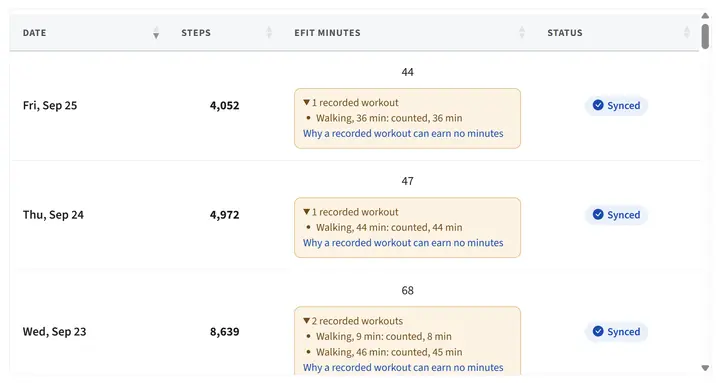Open 'Why a recorded workout can earn no minutes' for Sep 25
The height and width of the screenshot is (383, 720).
coord(403,133)
